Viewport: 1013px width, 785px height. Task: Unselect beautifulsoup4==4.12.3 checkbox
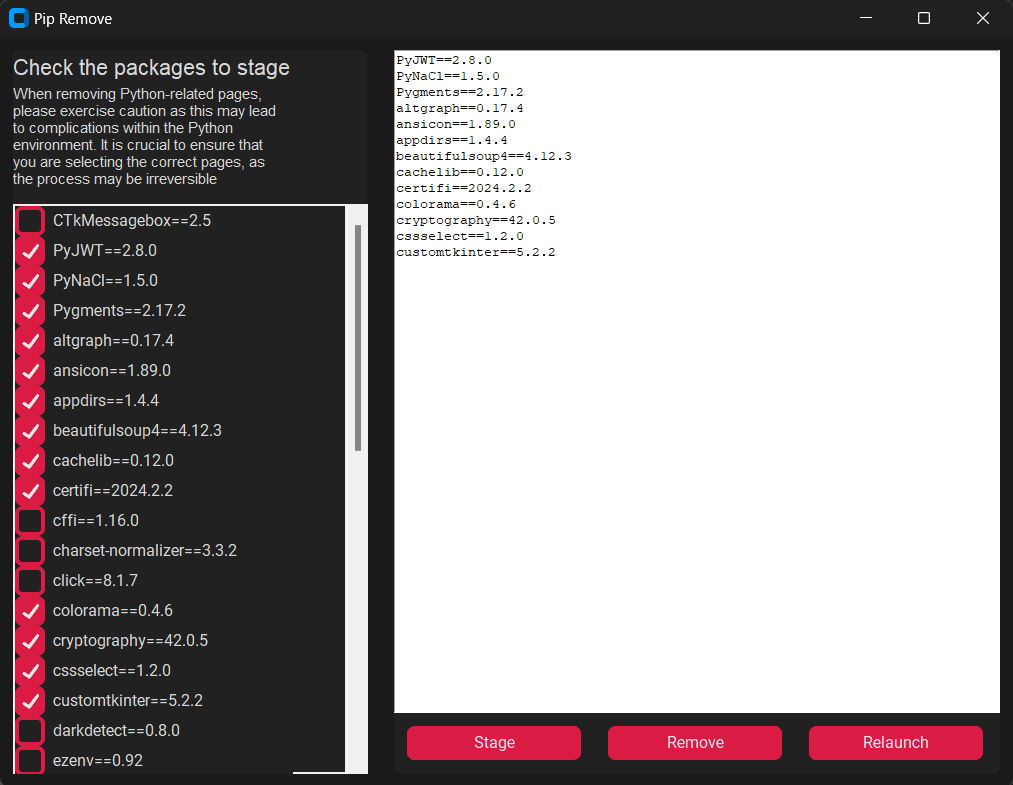click(x=30, y=431)
